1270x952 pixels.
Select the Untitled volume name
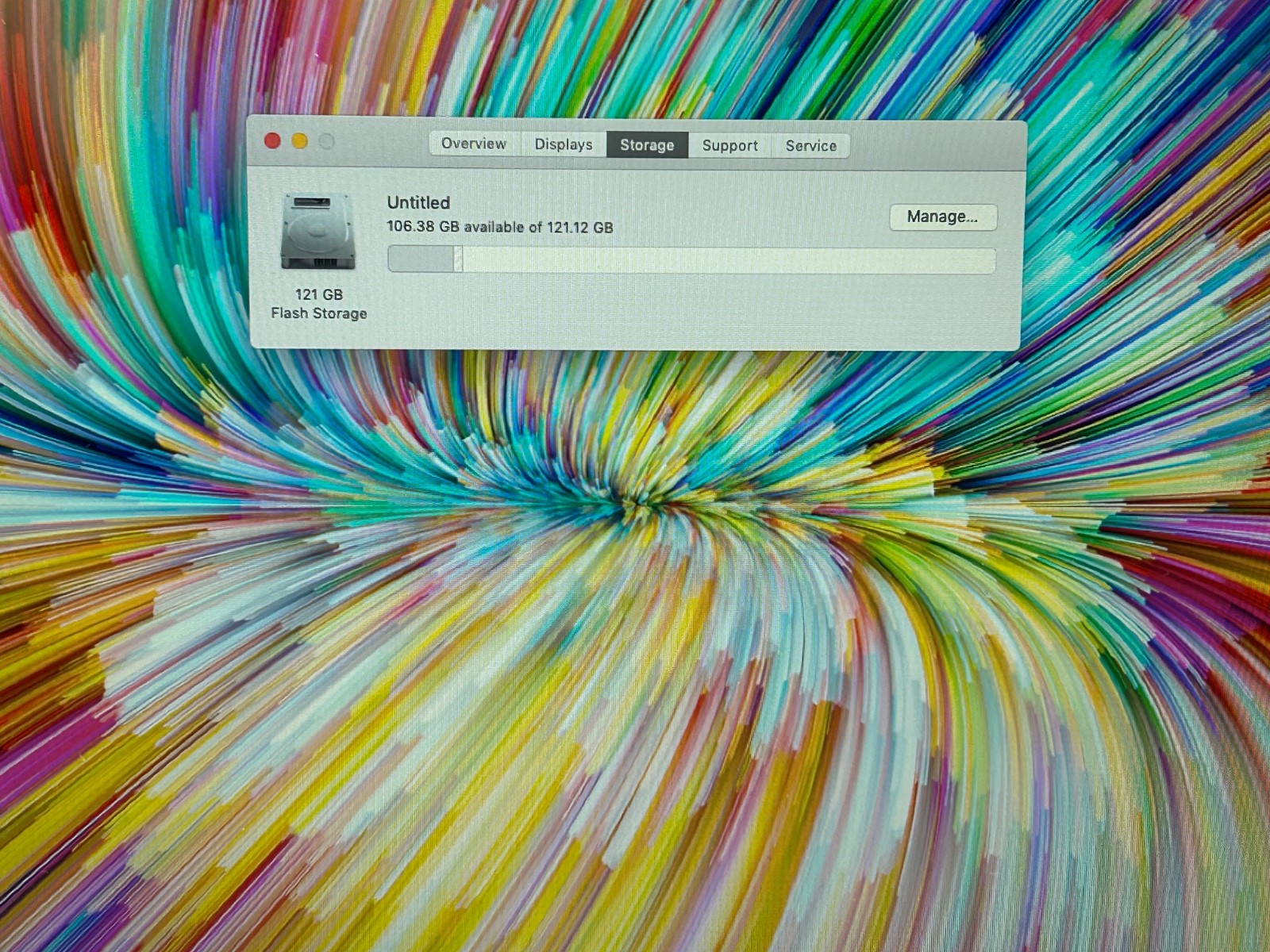click(x=418, y=202)
